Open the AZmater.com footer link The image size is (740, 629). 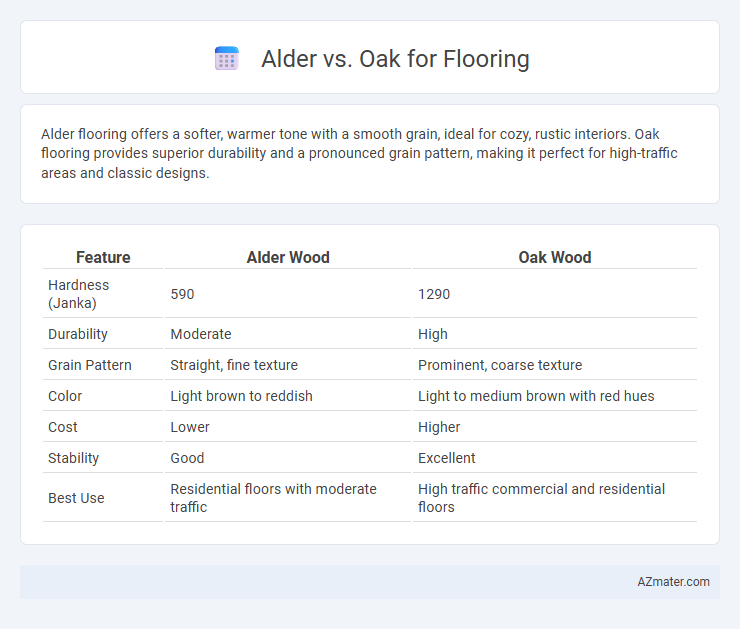(x=673, y=582)
